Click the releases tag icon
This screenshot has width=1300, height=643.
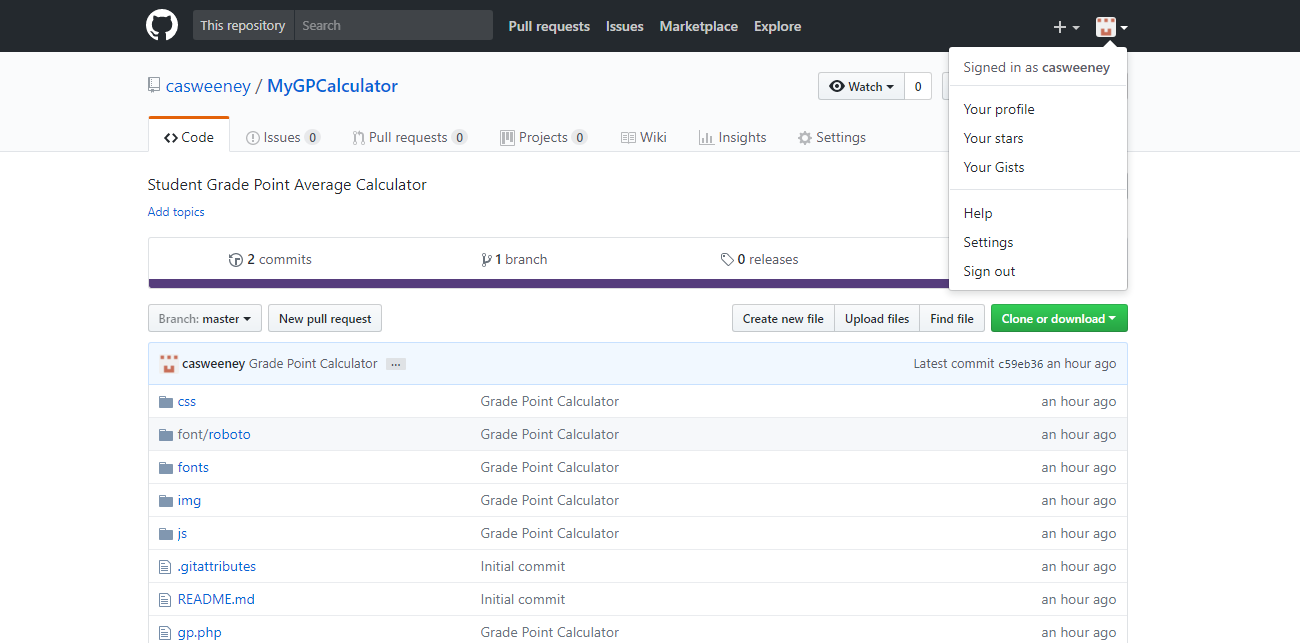coord(727,260)
